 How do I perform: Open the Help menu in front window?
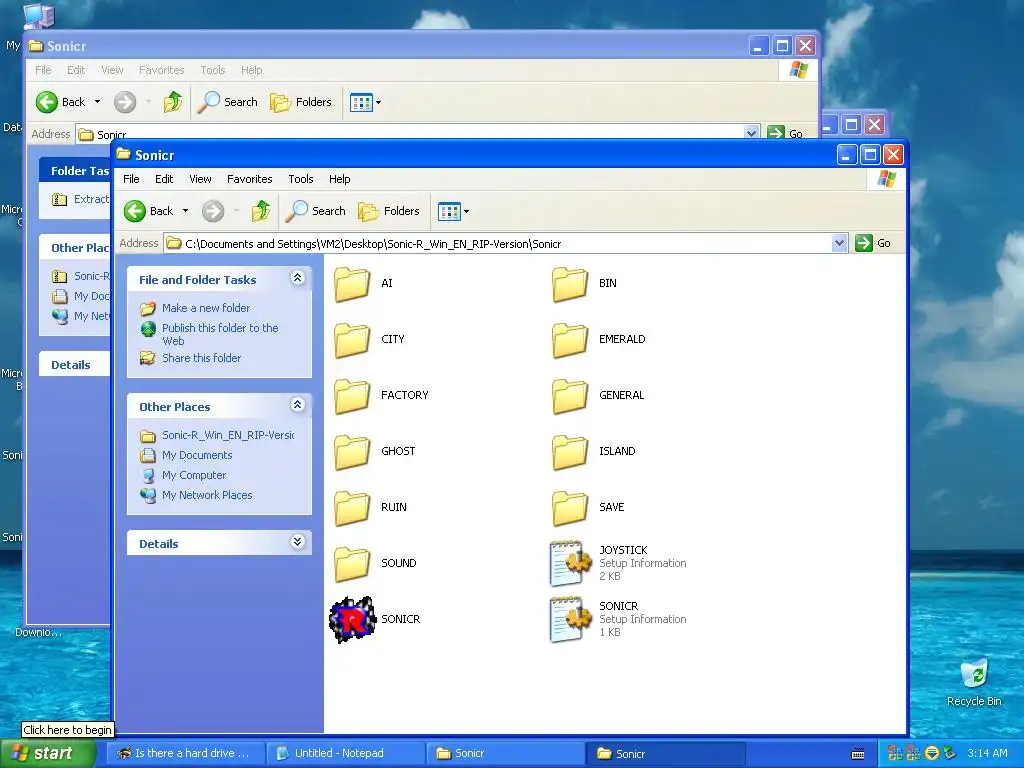tap(339, 179)
